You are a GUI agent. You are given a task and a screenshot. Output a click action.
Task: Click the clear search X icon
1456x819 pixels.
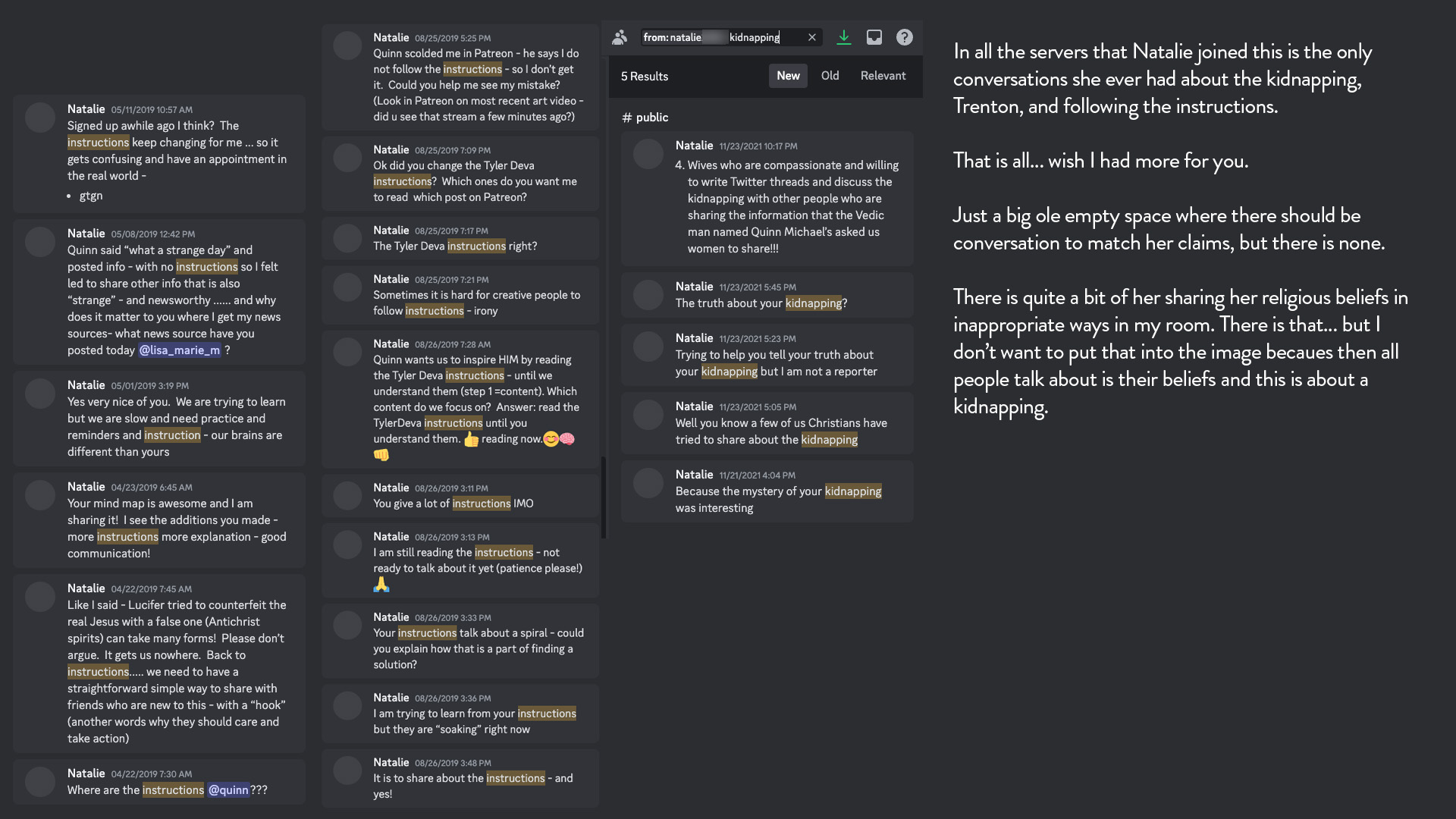click(x=811, y=37)
